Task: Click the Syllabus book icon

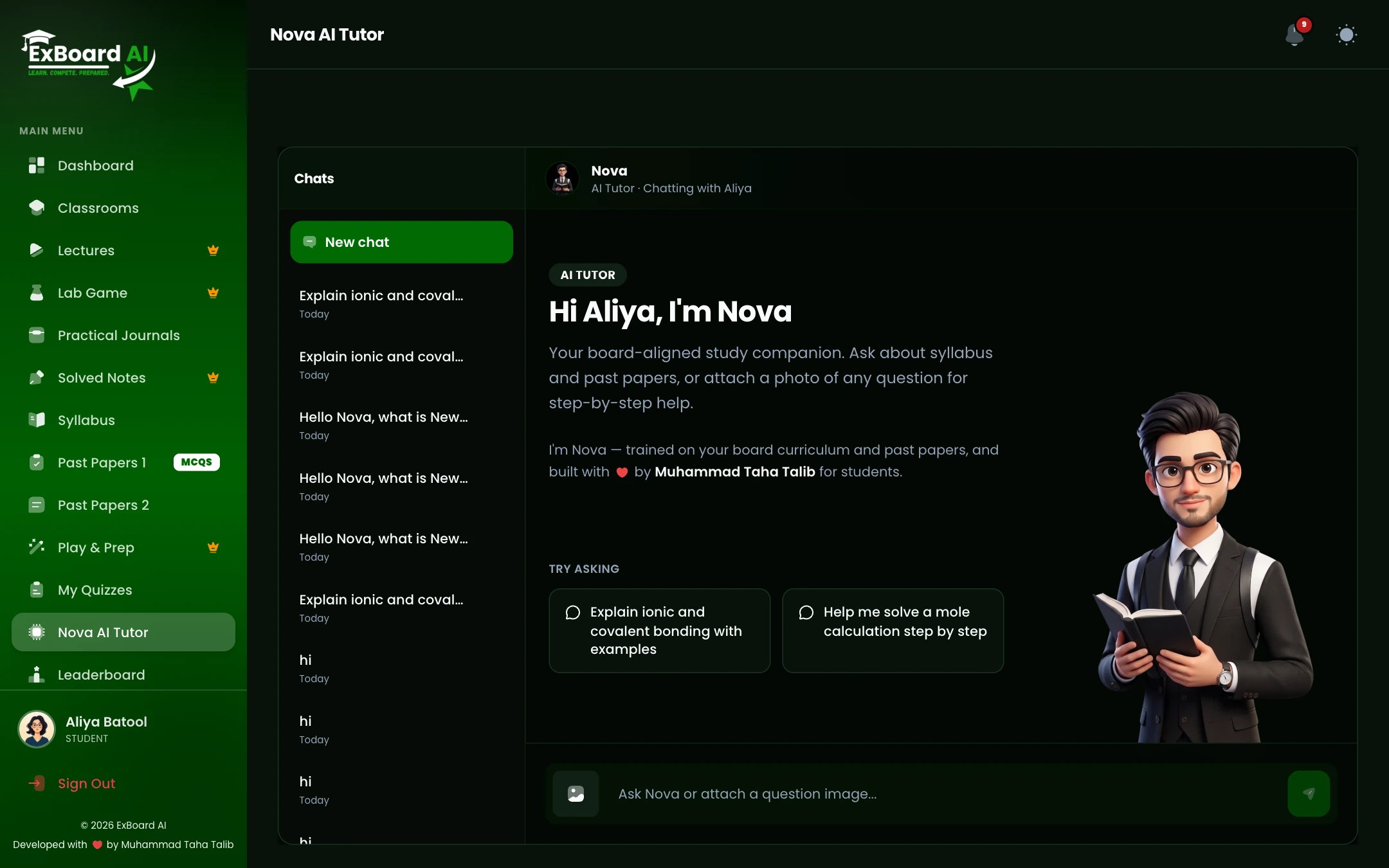Action: pyautogui.click(x=37, y=420)
